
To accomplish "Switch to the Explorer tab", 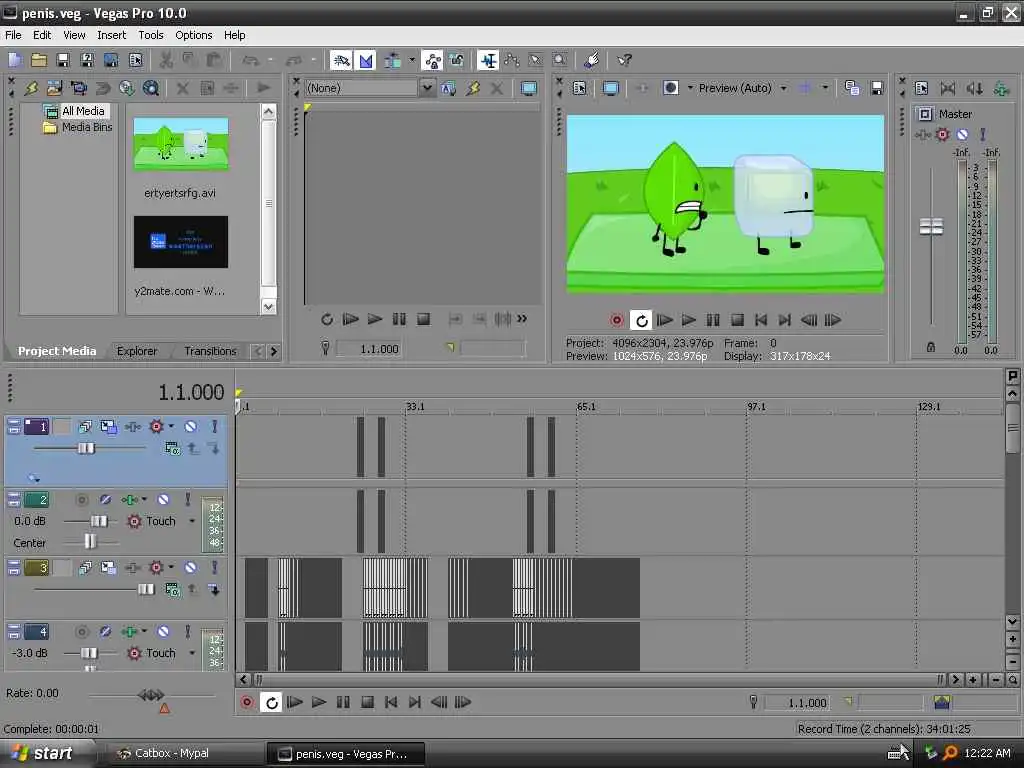I will pos(137,351).
